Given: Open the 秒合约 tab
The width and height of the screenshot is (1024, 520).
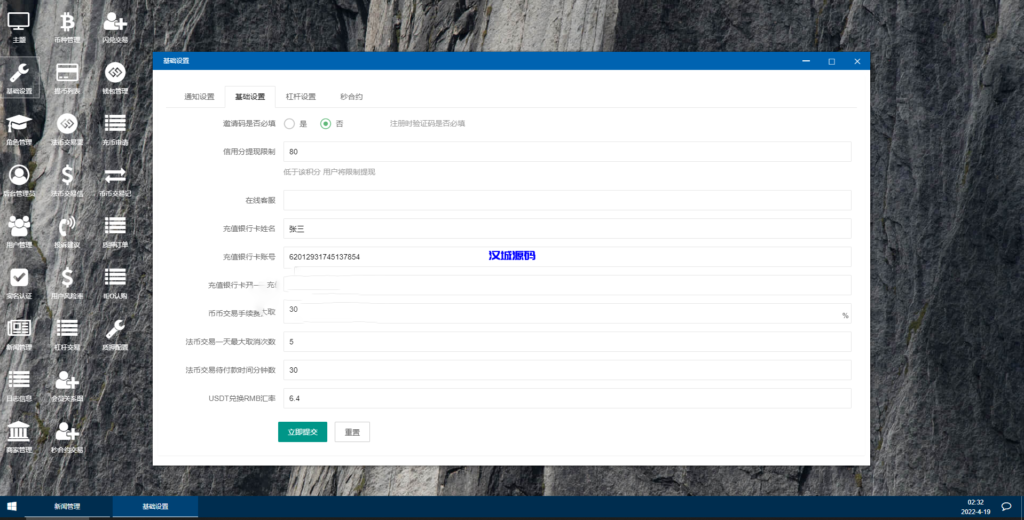Looking at the screenshot, I should point(351,97).
